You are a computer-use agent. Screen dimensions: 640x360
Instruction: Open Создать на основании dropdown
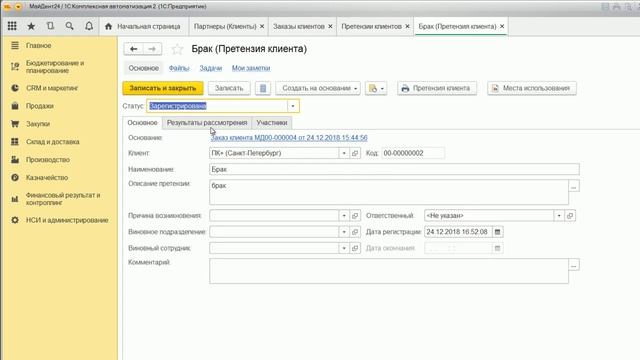tap(318, 88)
